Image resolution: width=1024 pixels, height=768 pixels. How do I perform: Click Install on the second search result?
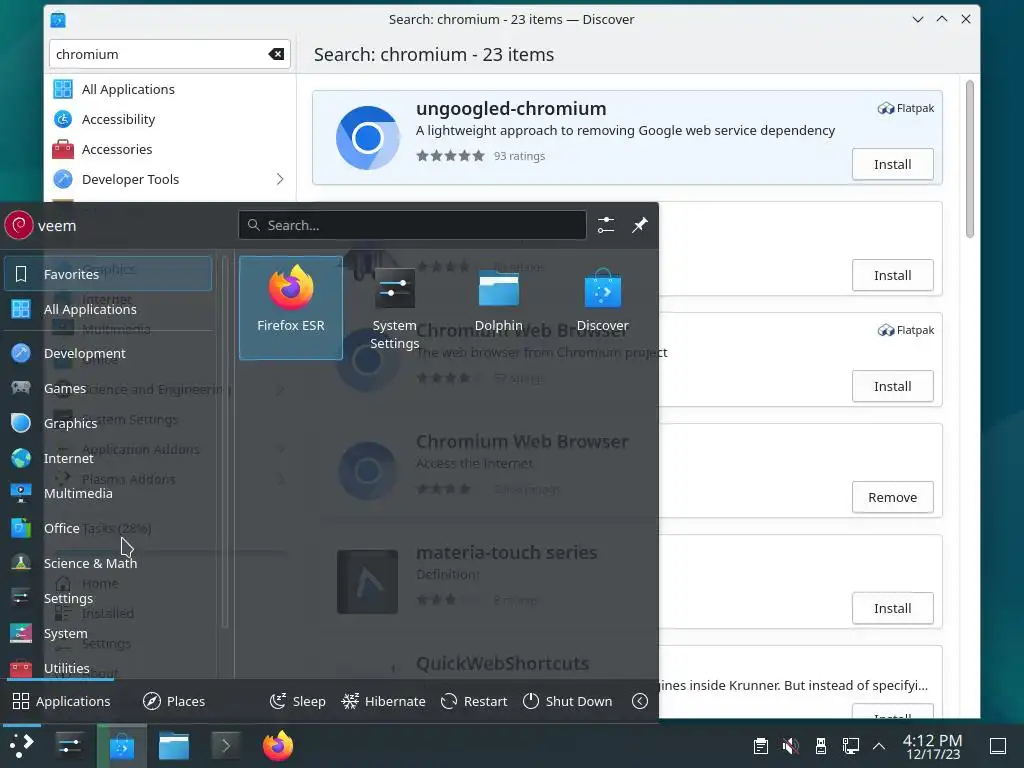(892, 276)
